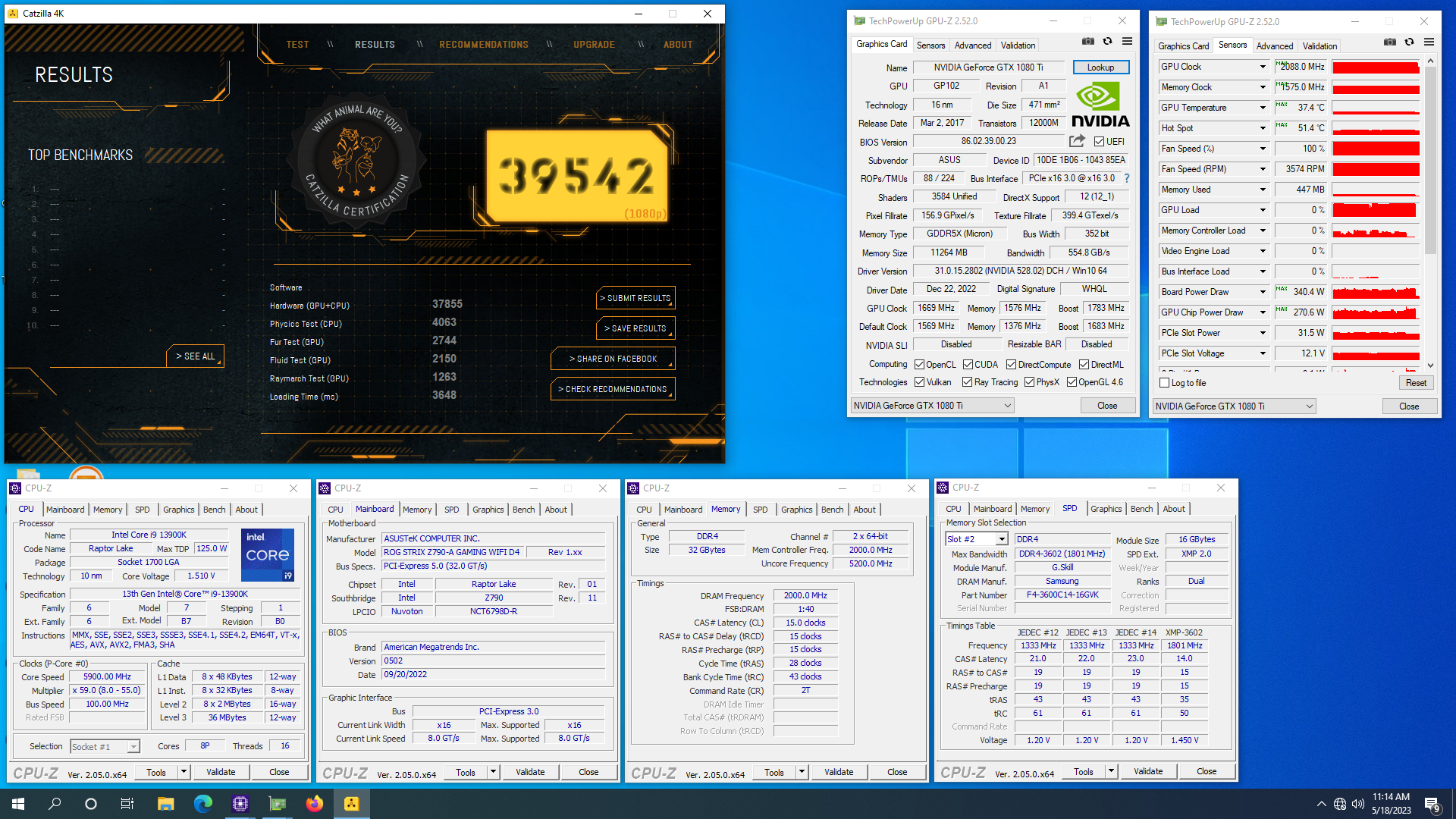Click the Memory Controller Load sensor graph
This screenshot has width=1456, height=819.
(1375, 231)
